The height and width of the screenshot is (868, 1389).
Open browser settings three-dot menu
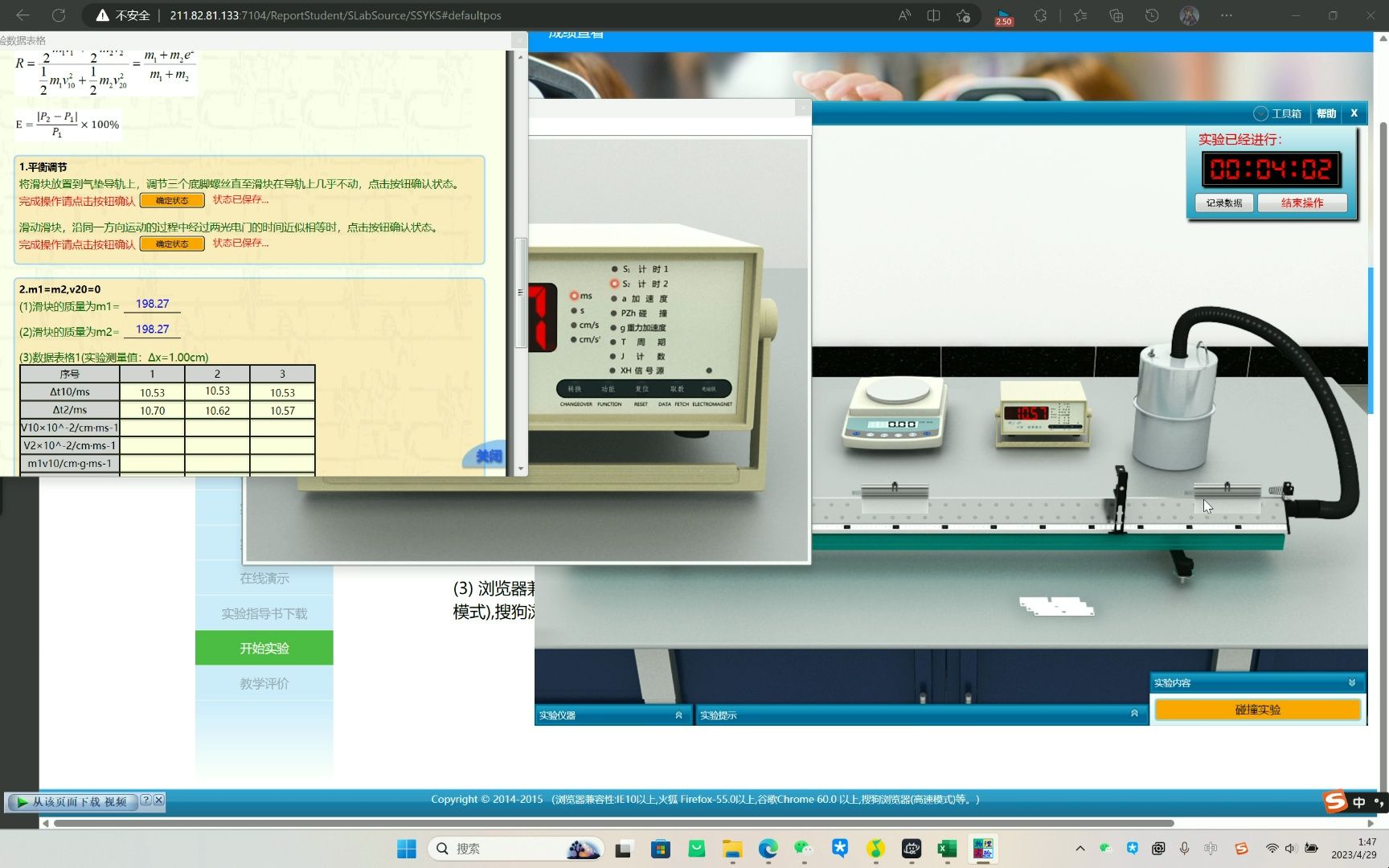coord(1226,15)
